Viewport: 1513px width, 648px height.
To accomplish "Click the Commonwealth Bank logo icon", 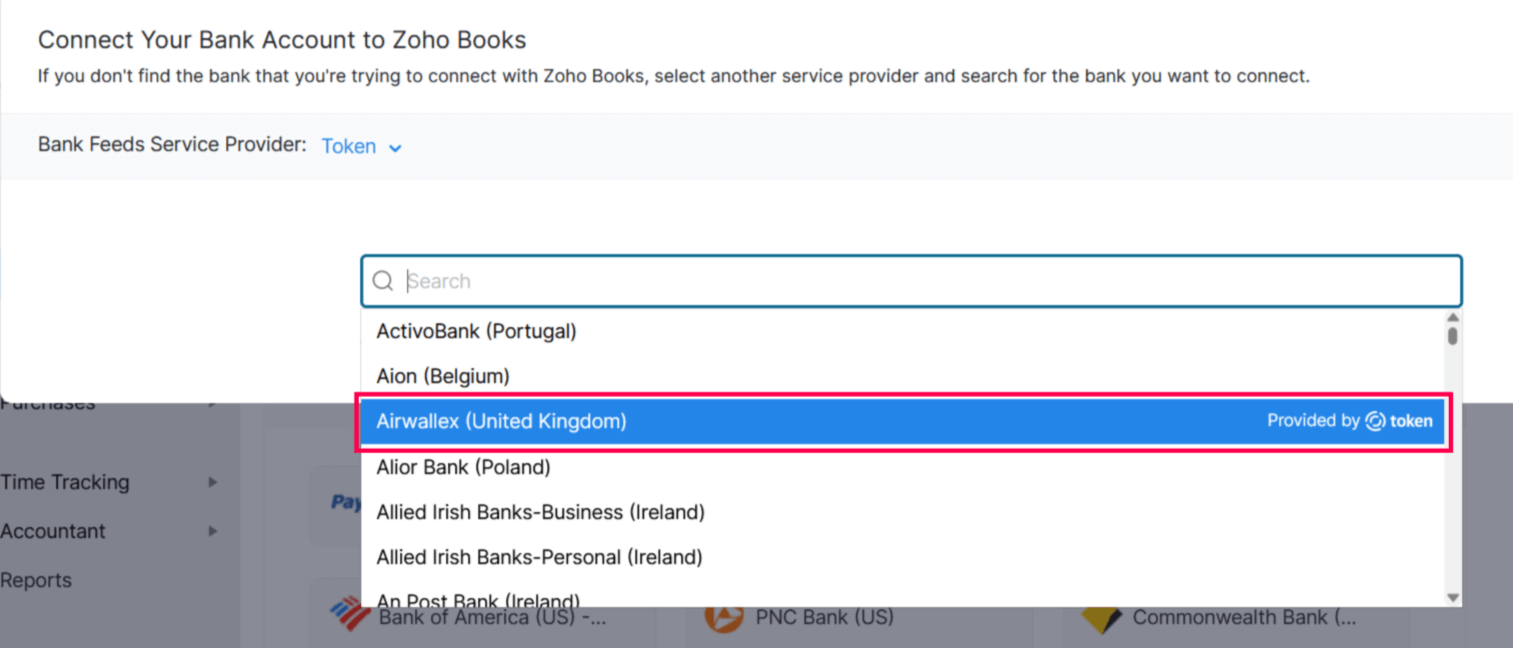I will click(1102, 618).
